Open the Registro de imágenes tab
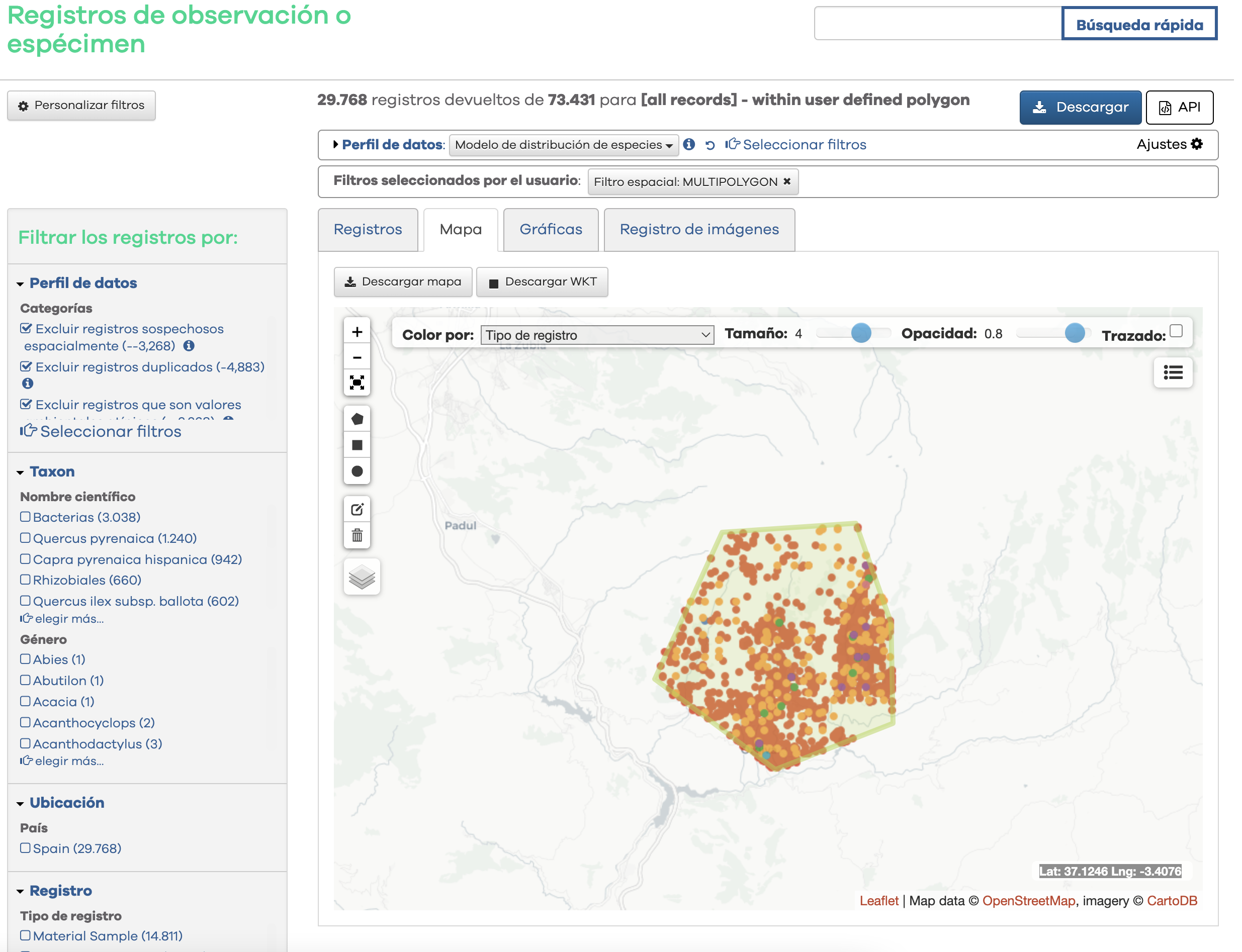Viewport: 1242px width, 952px height. (698, 230)
